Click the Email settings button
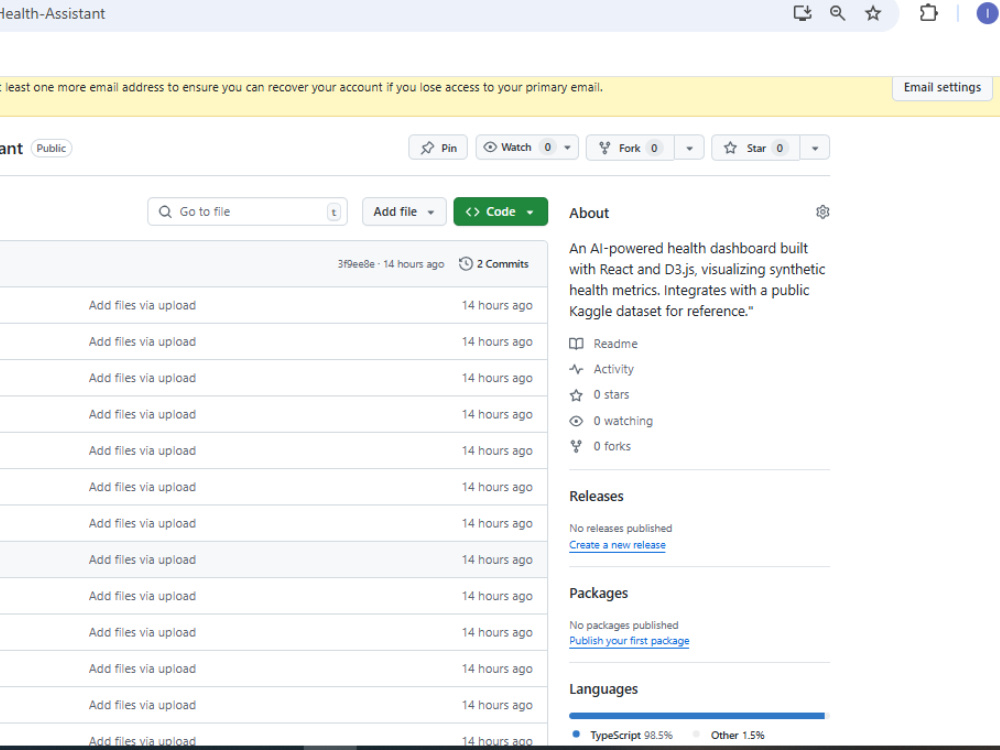 coord(942,87)
